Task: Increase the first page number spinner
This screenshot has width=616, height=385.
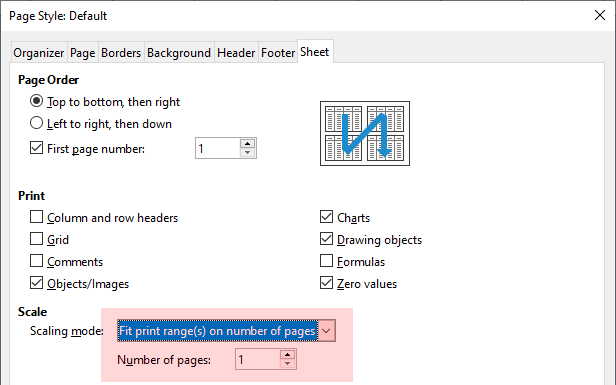Action: [x=248, y=144]
